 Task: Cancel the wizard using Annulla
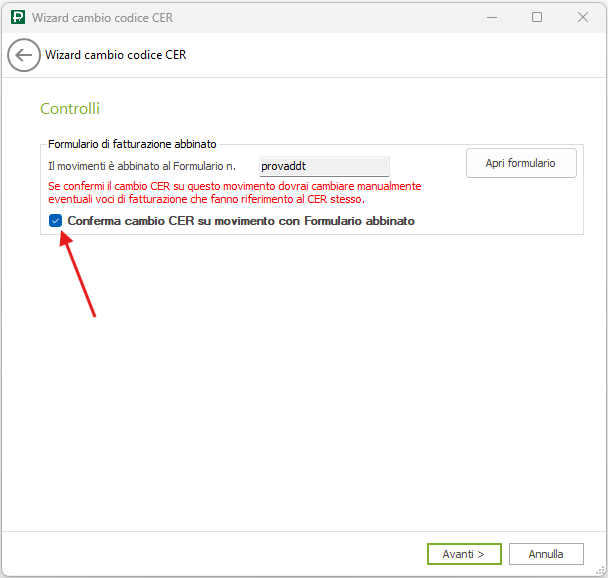(546, 554)
